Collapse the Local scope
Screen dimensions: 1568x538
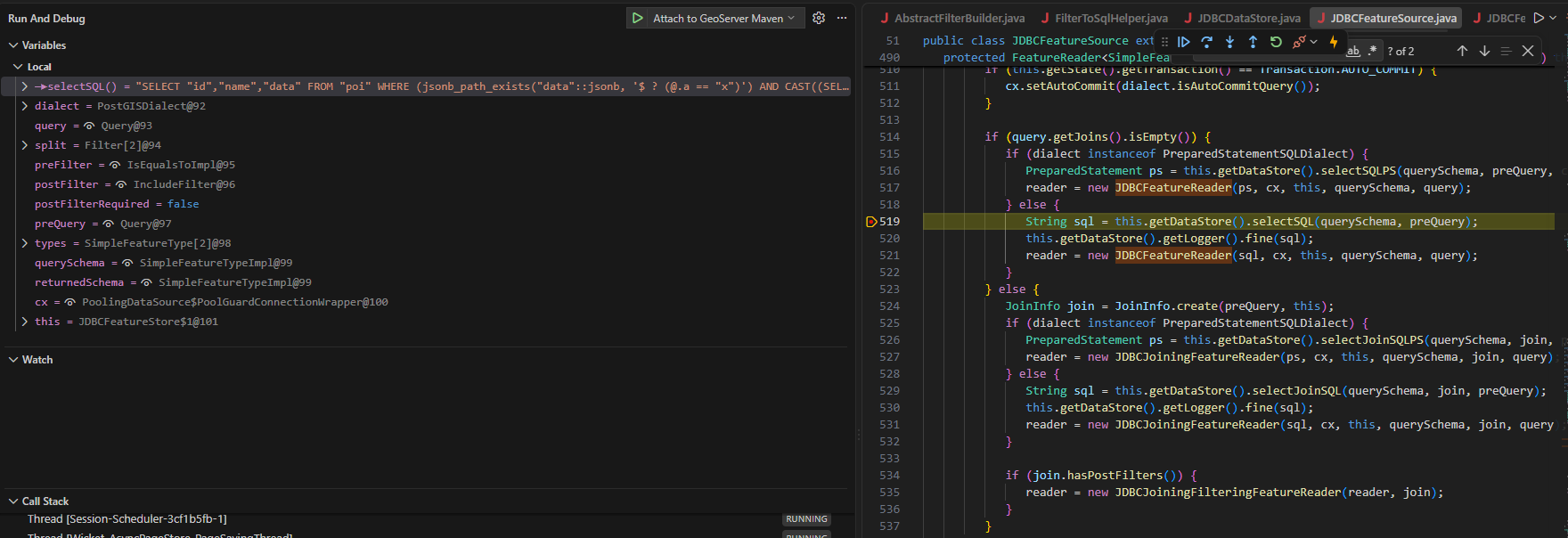click(x=19, y=67)
